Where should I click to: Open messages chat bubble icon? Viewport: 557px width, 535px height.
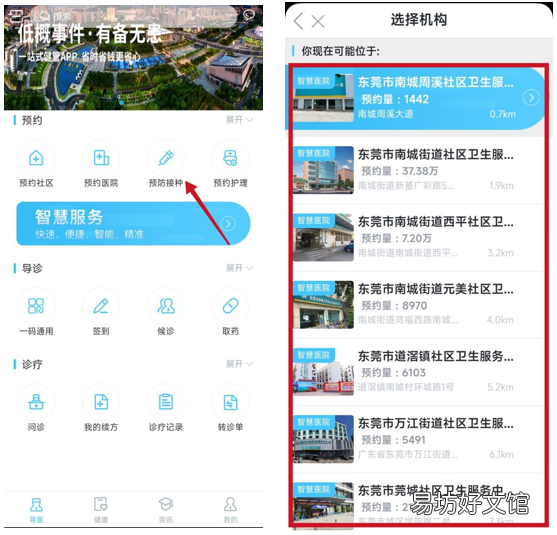pyautogui.click(x=249, y=15)
